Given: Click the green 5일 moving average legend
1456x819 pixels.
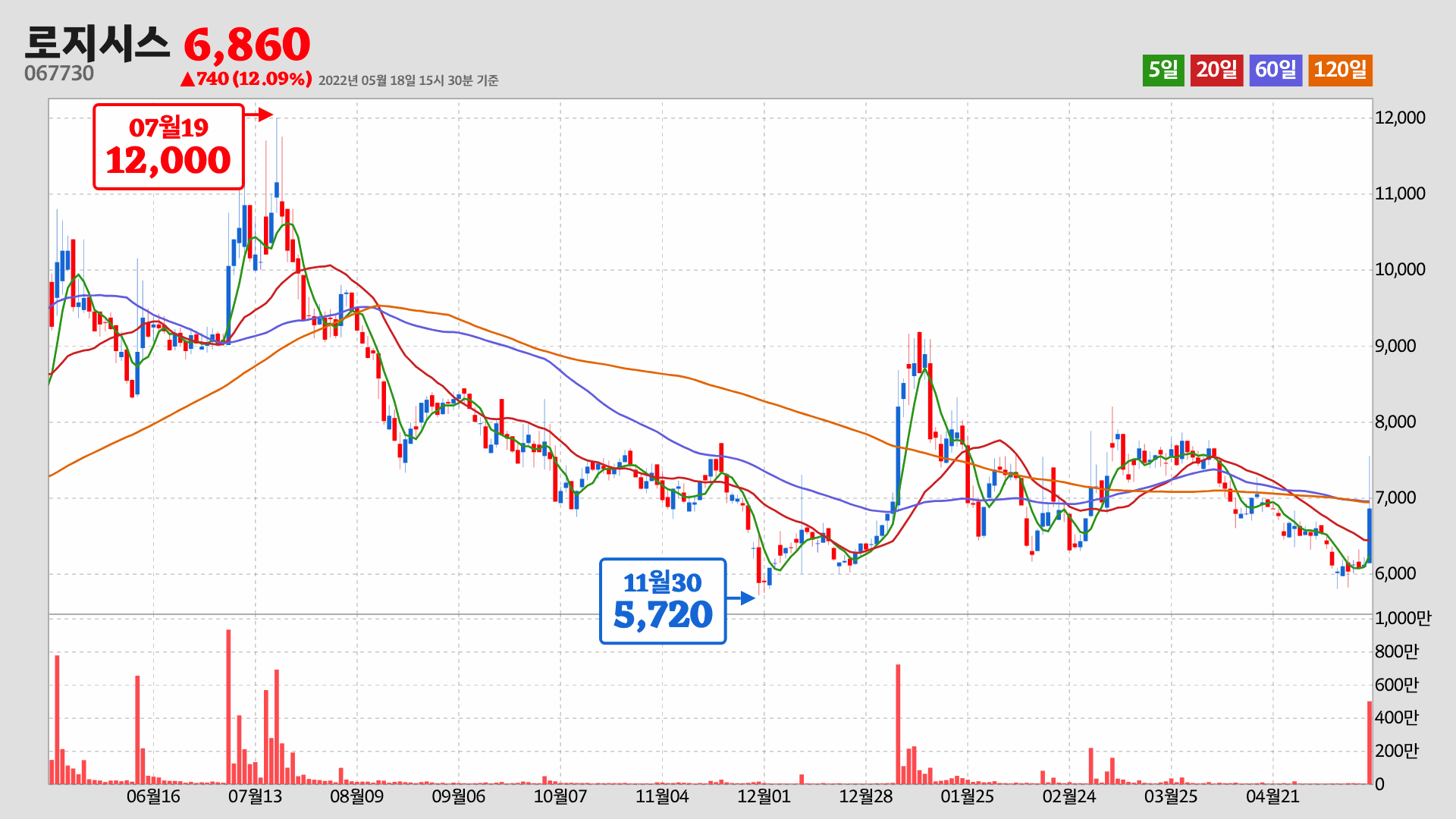Looking at the screenshot, I should click(x=1163, y=70).
